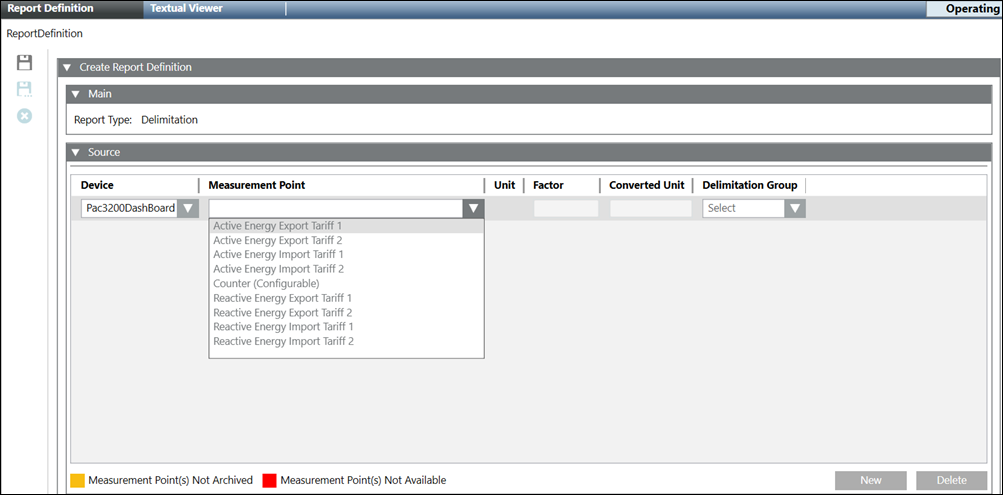Open the Pac3200DashBoard device dropdown
The image size is (1003, 495).
pyautogui.click(x=187, y=208)
